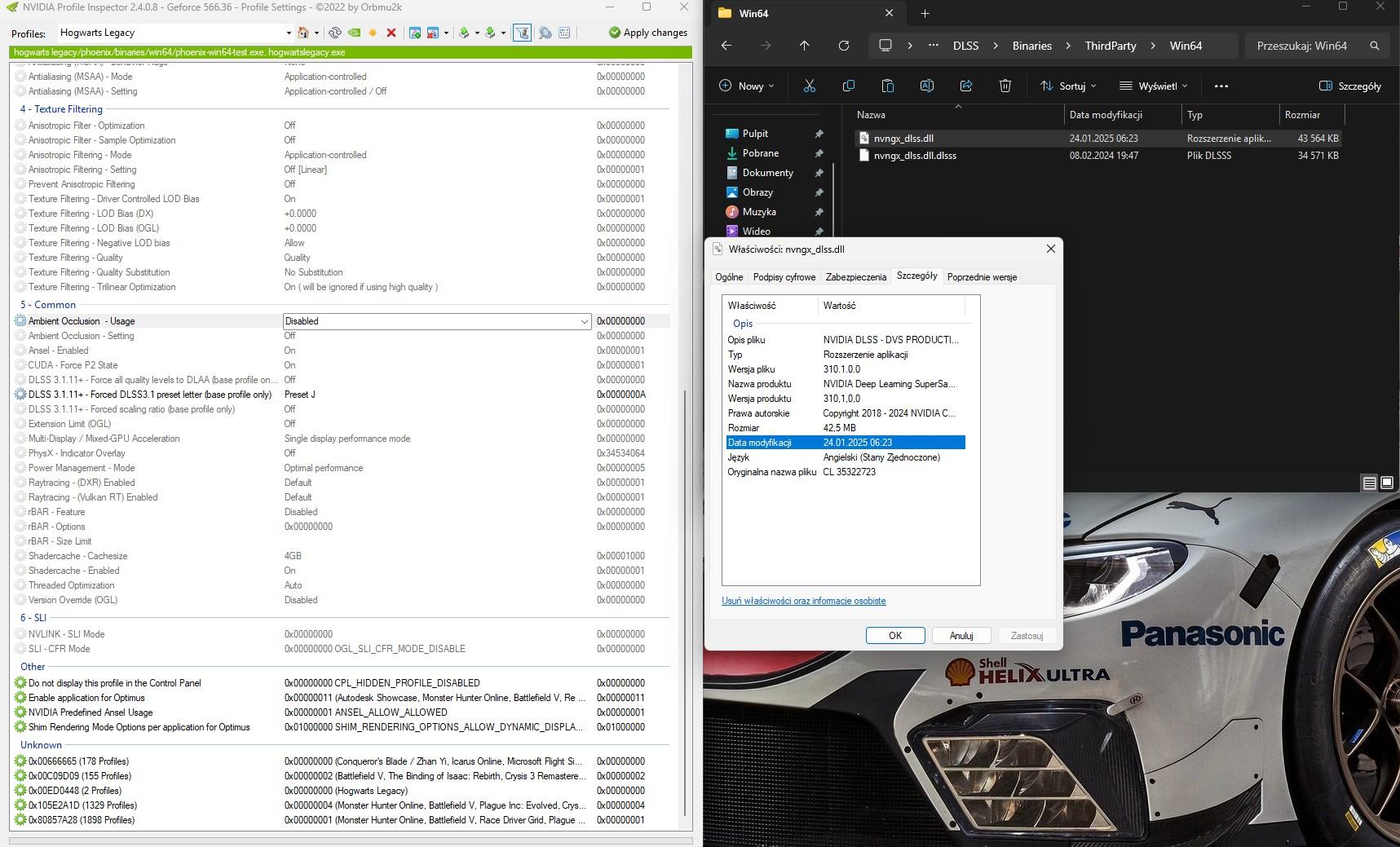
Task: Click the home icon for base profile
Action: pyautogui.click(x=303, y=33)
